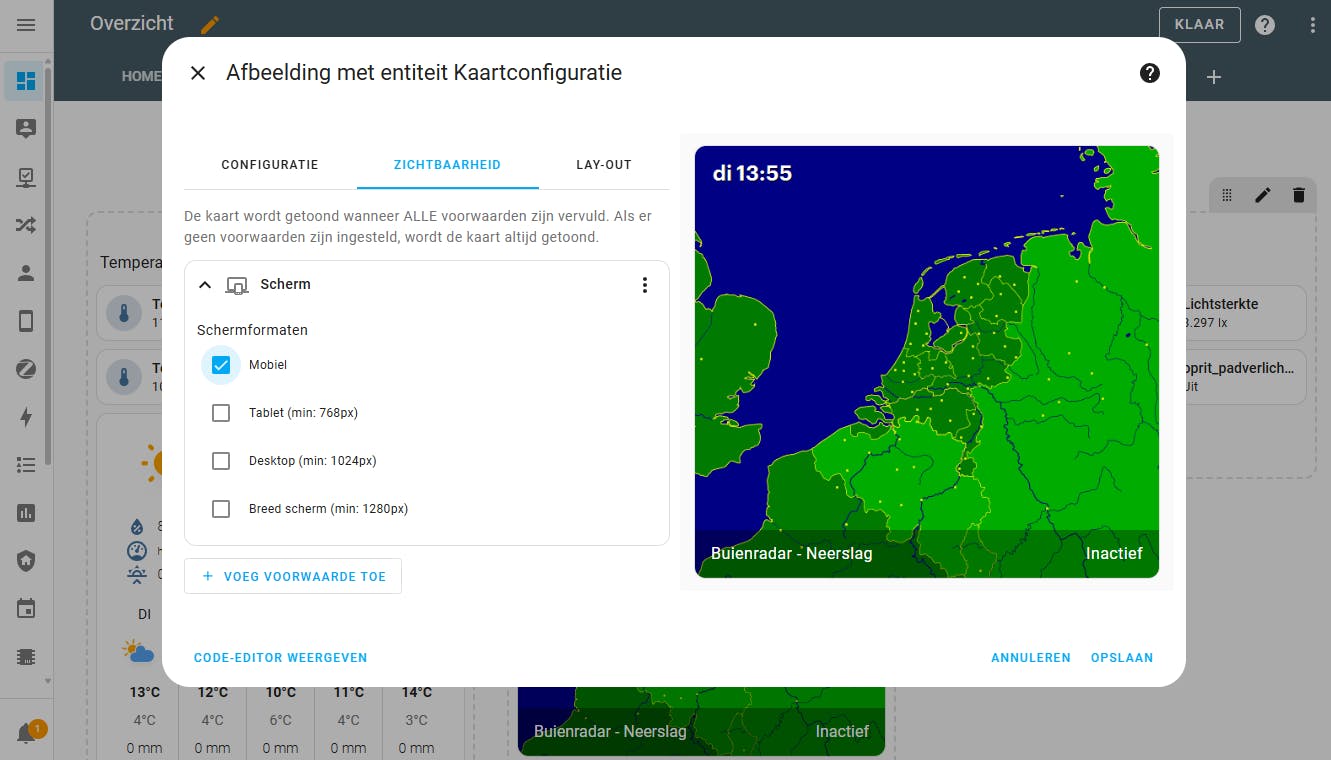Viewport: 1331px width, 760px height.
Task: Close the Kaartconfiguratie dialog with X
Action: [198, 73]
